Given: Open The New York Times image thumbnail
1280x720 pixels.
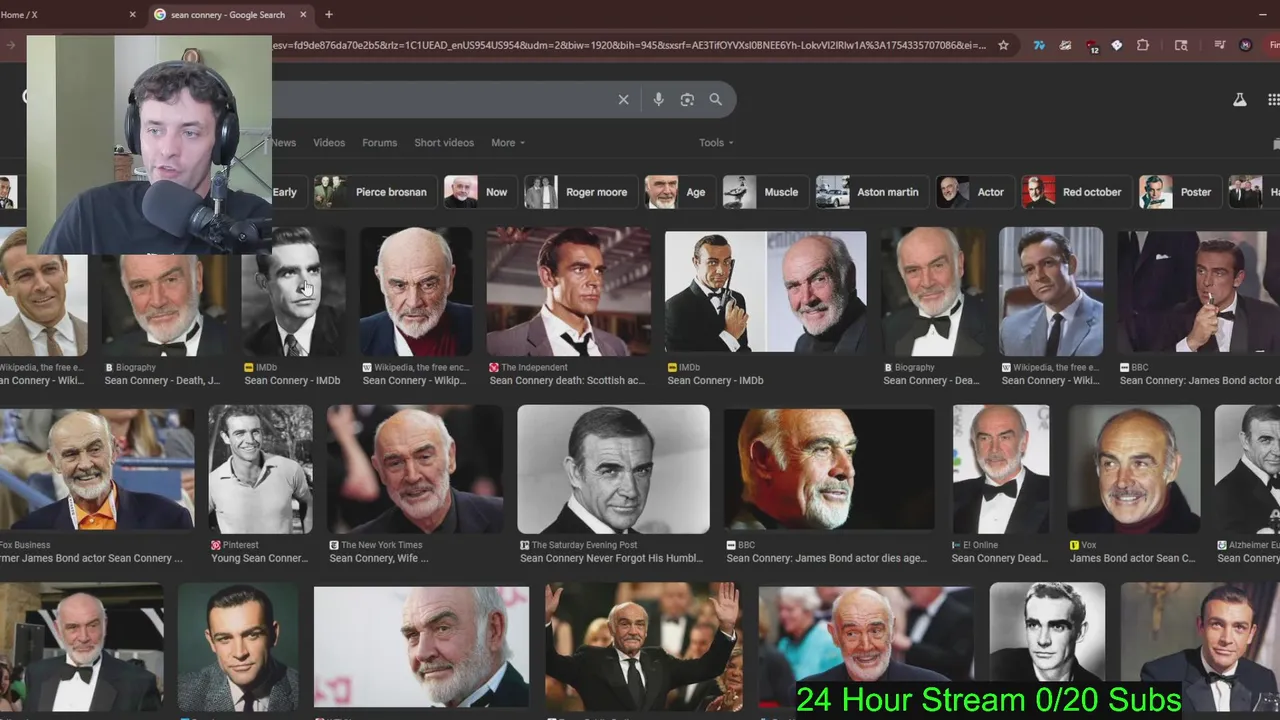Looking at the screenshot, I should pyautogui.click(x=415, y=469).
